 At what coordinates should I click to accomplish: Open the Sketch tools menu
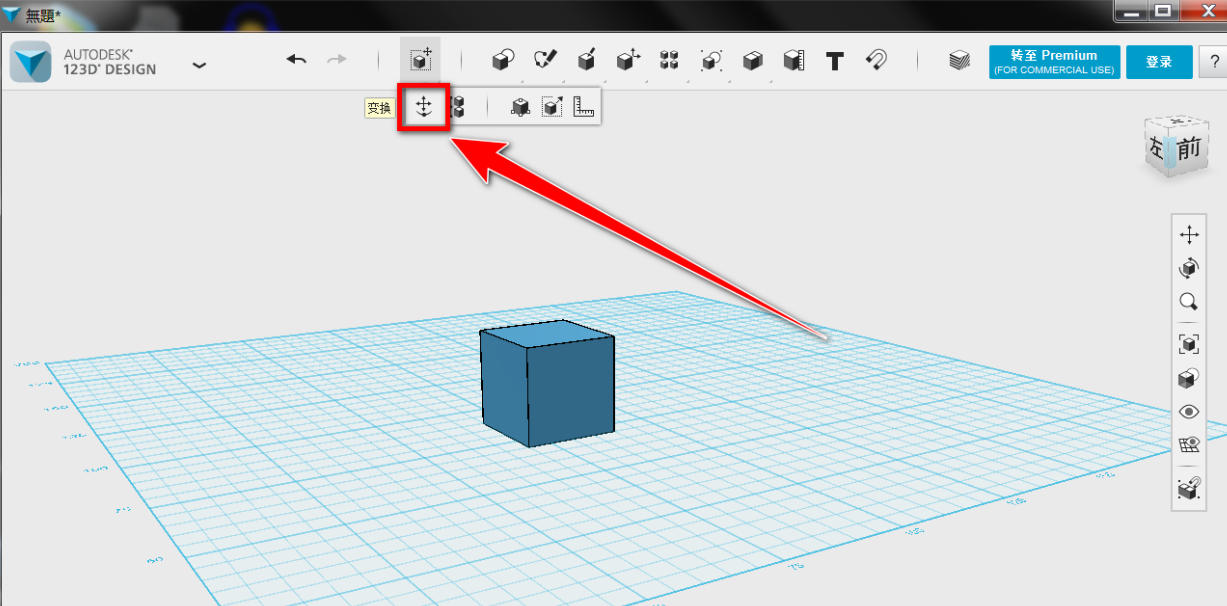[545, 60]
